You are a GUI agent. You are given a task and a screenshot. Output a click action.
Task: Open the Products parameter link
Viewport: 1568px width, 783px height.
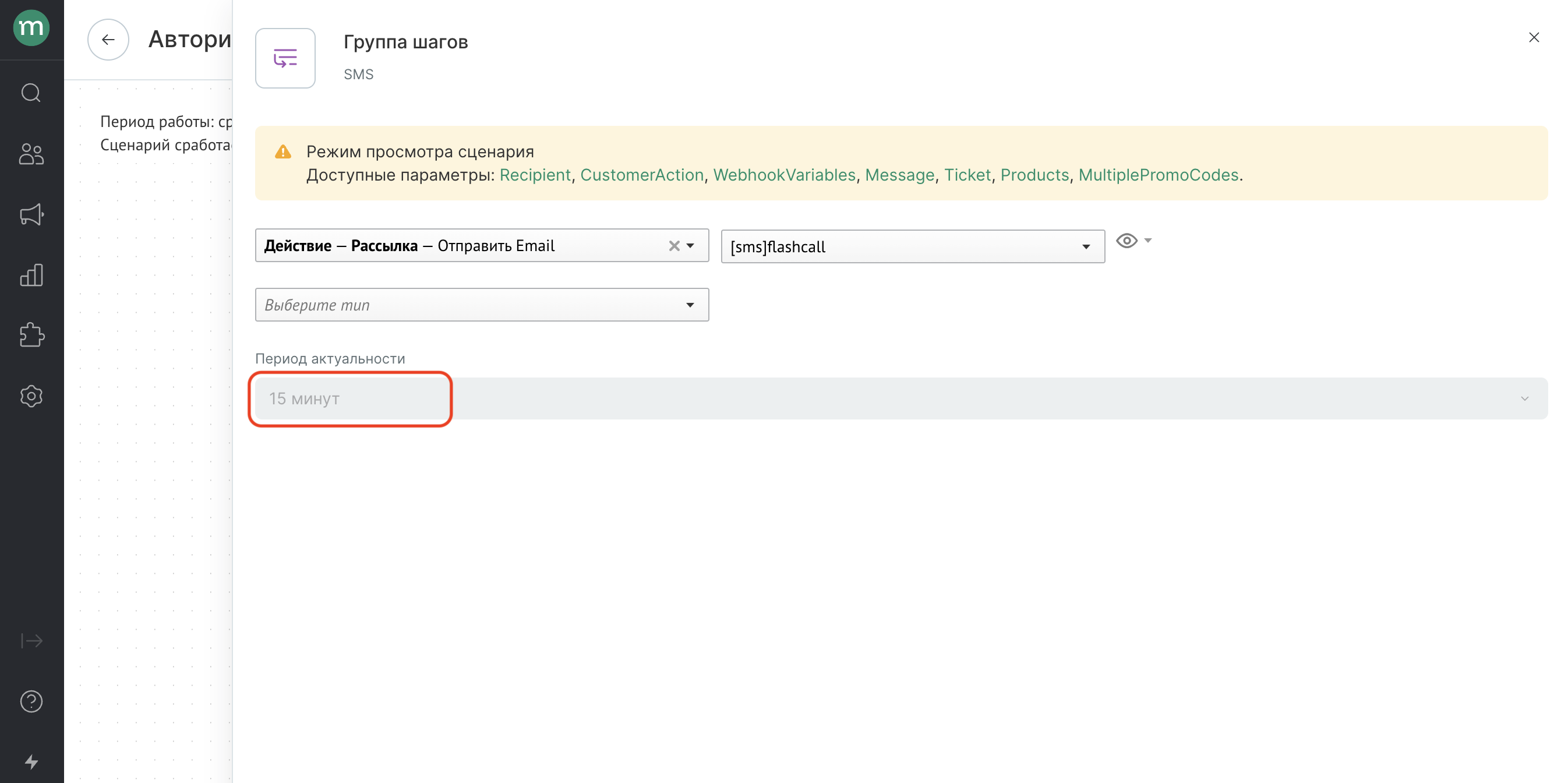pyautogui.click(x=1035, y=175)
